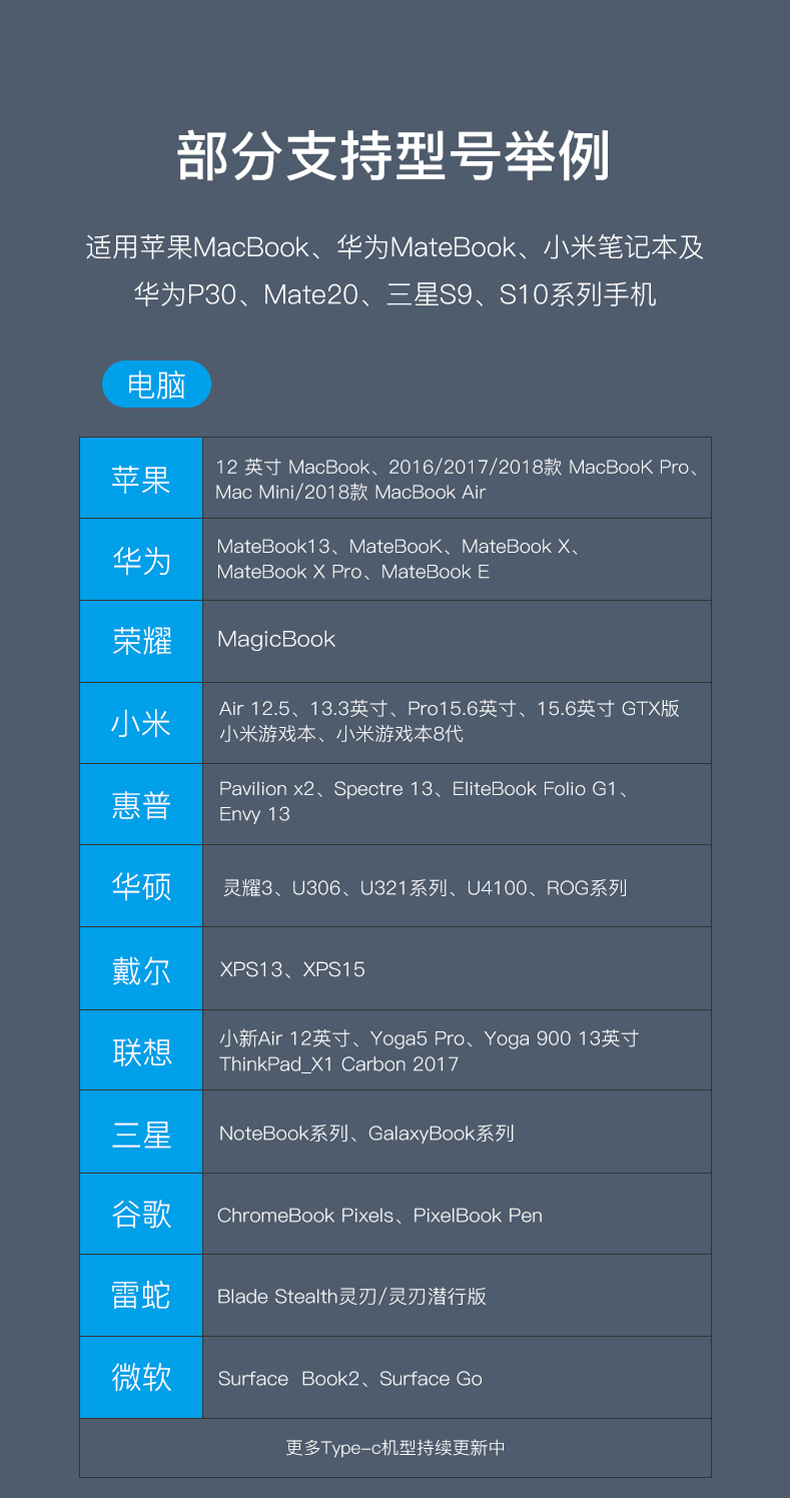Click the 华为P30、Mate20 subtitle line

(395, 294)
